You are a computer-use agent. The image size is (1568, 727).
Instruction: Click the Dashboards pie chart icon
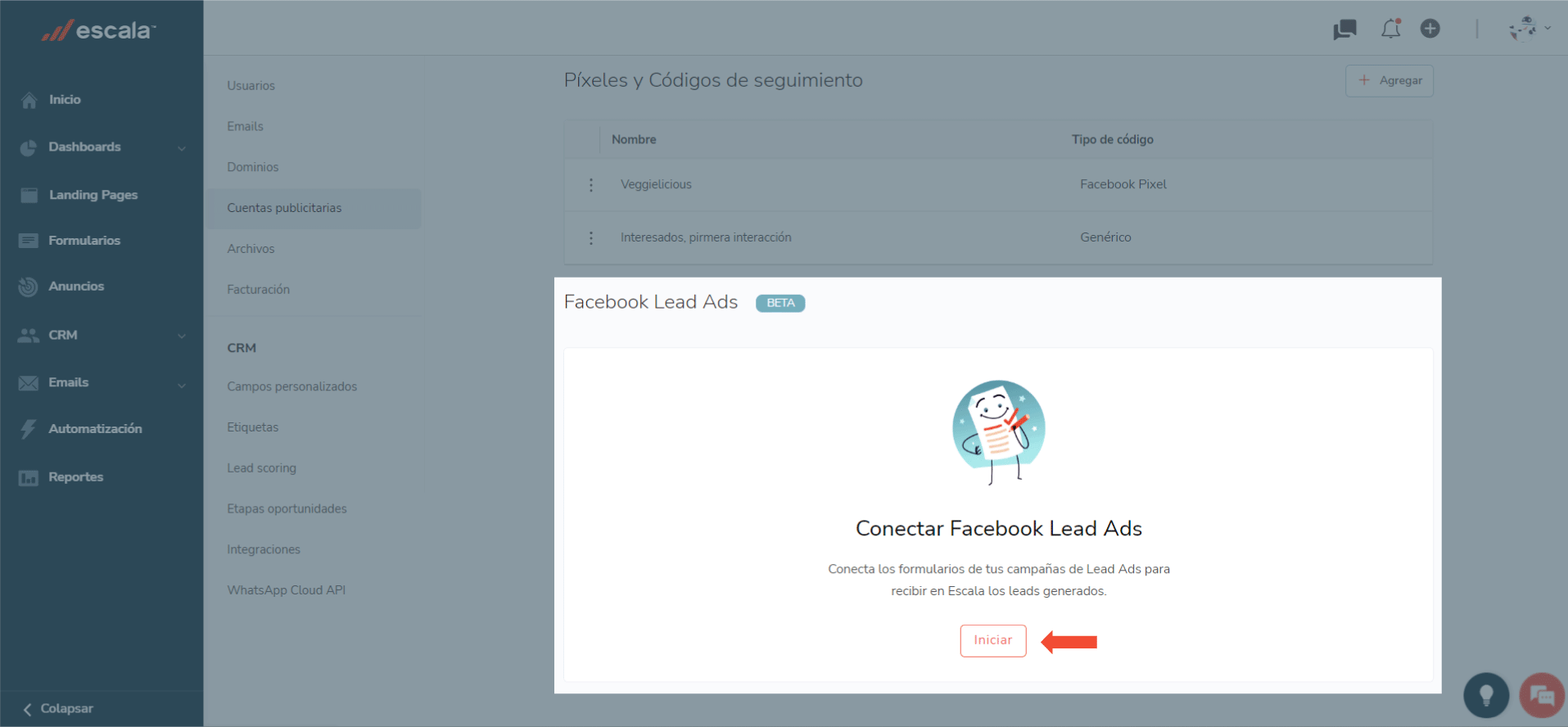(x=29, y=147)
